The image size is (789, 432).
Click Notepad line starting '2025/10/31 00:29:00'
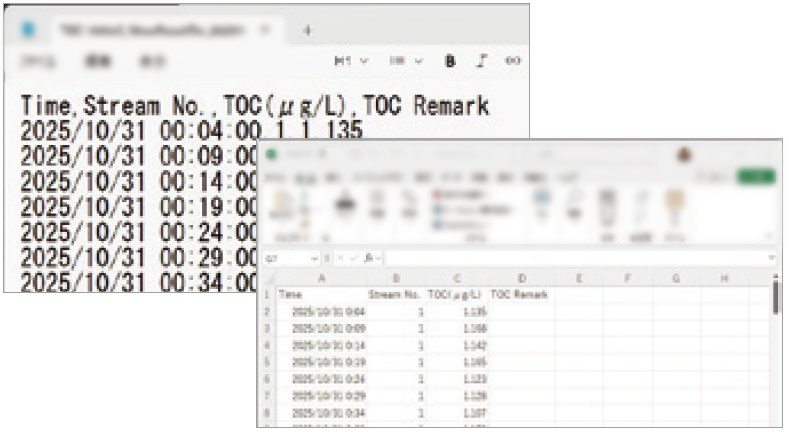pos(140,257)
